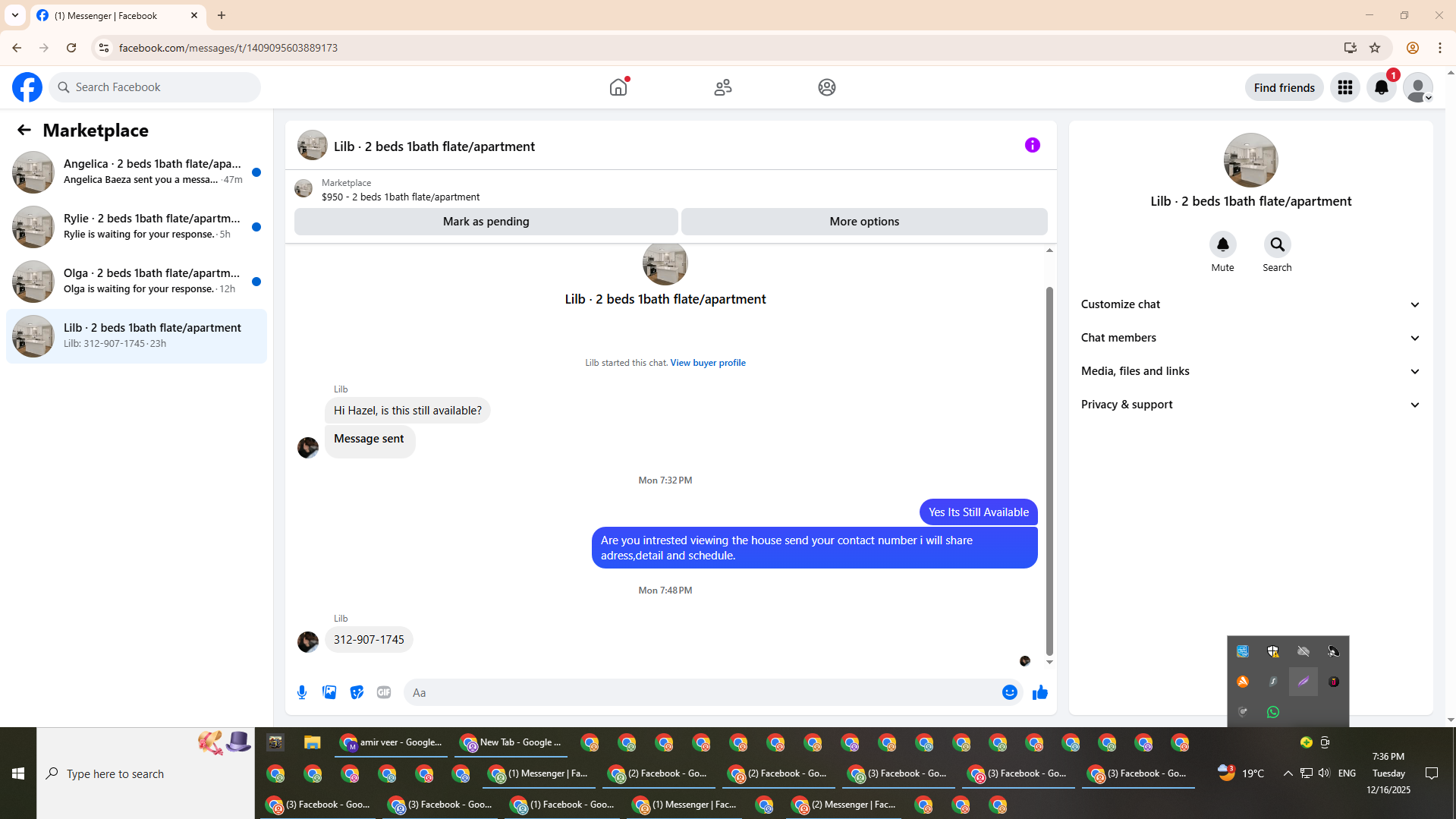
Task: Click the message "Yes Its Still Available"
Action: pos(979,512)
